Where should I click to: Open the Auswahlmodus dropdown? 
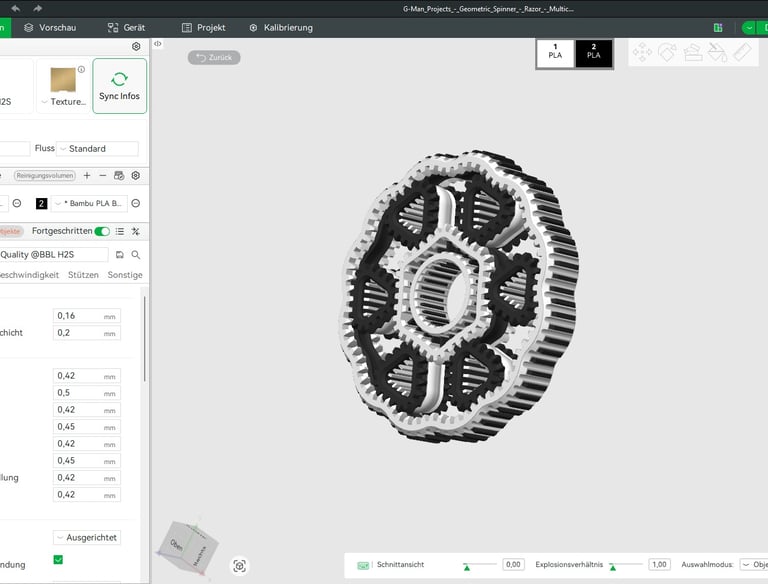coord(754,564)
